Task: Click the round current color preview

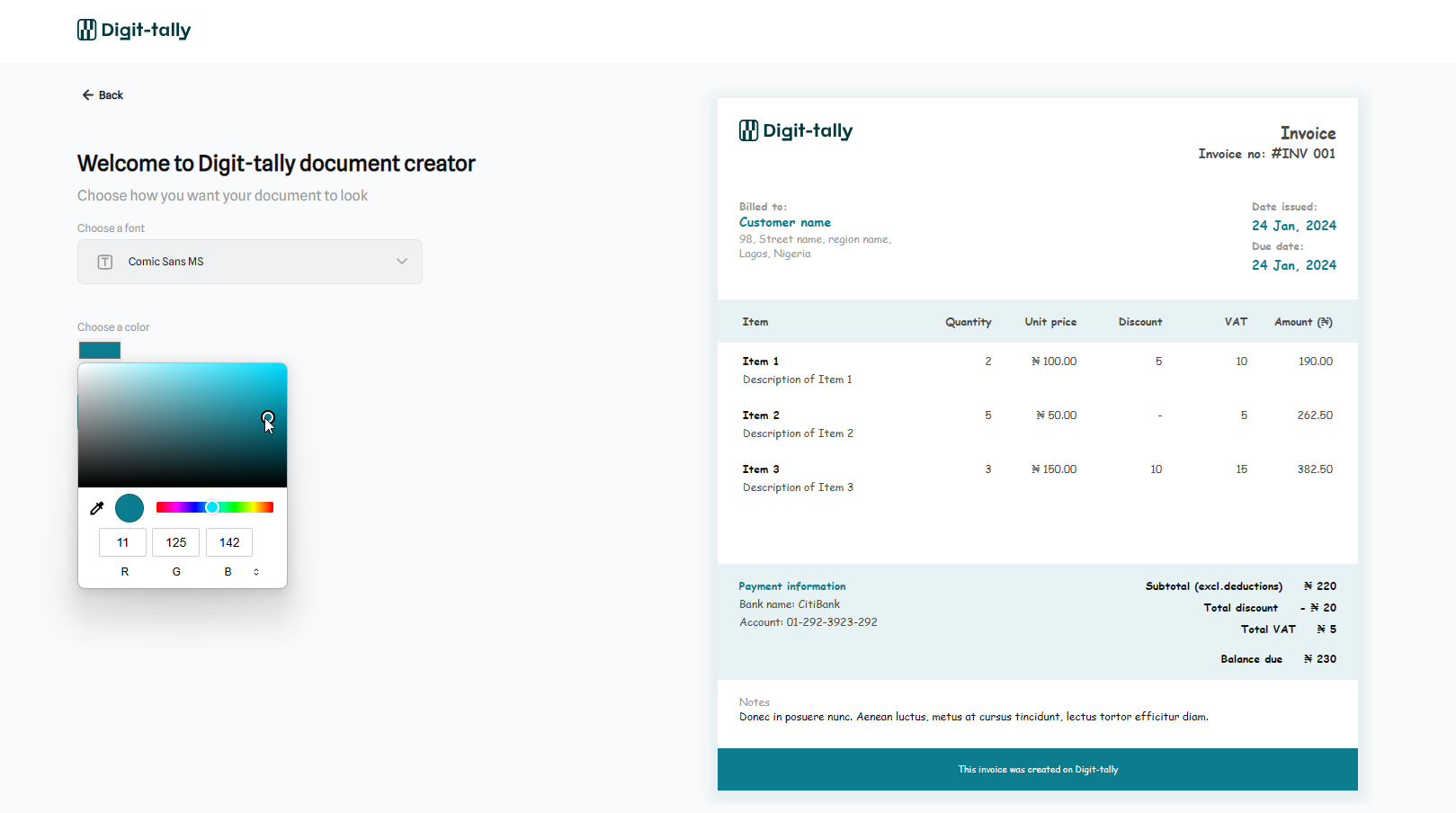Action: click(130, 508)
